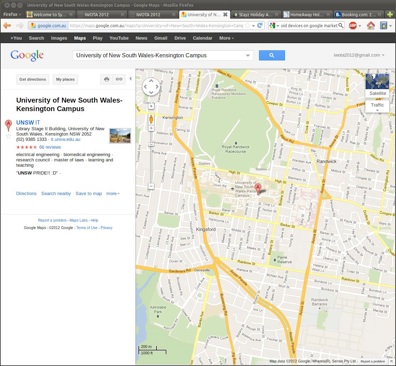Toggle the Satellite map view
Viewport: 396px width, 366px height.
point(377,85)
